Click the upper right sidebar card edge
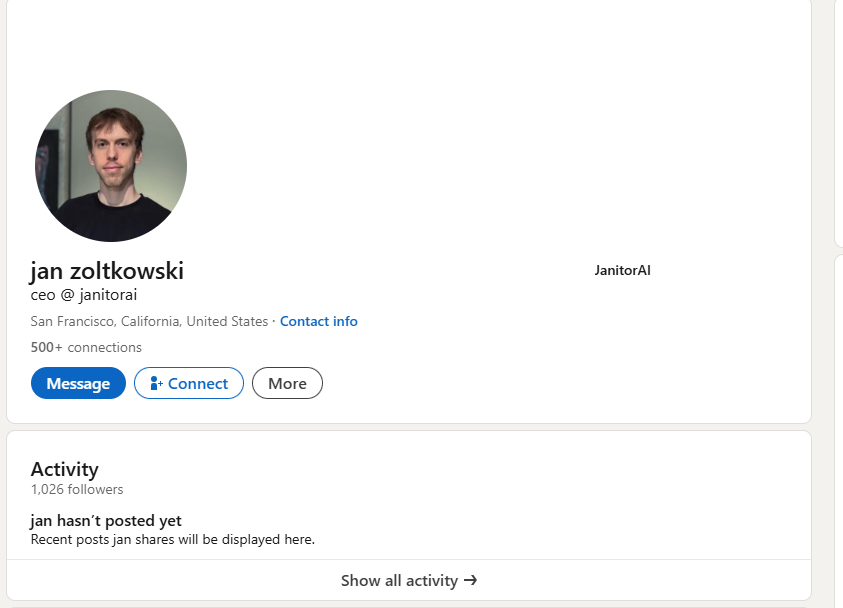The height and width of the screenshot is (608, 843). tap(838, 120)
